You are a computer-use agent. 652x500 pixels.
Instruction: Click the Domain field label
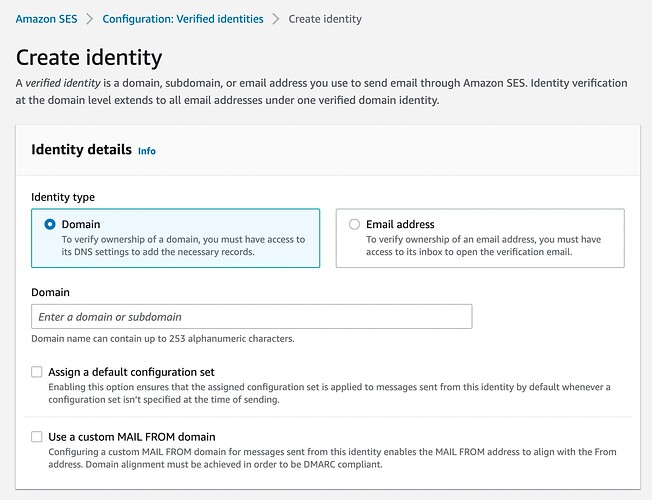50,292
